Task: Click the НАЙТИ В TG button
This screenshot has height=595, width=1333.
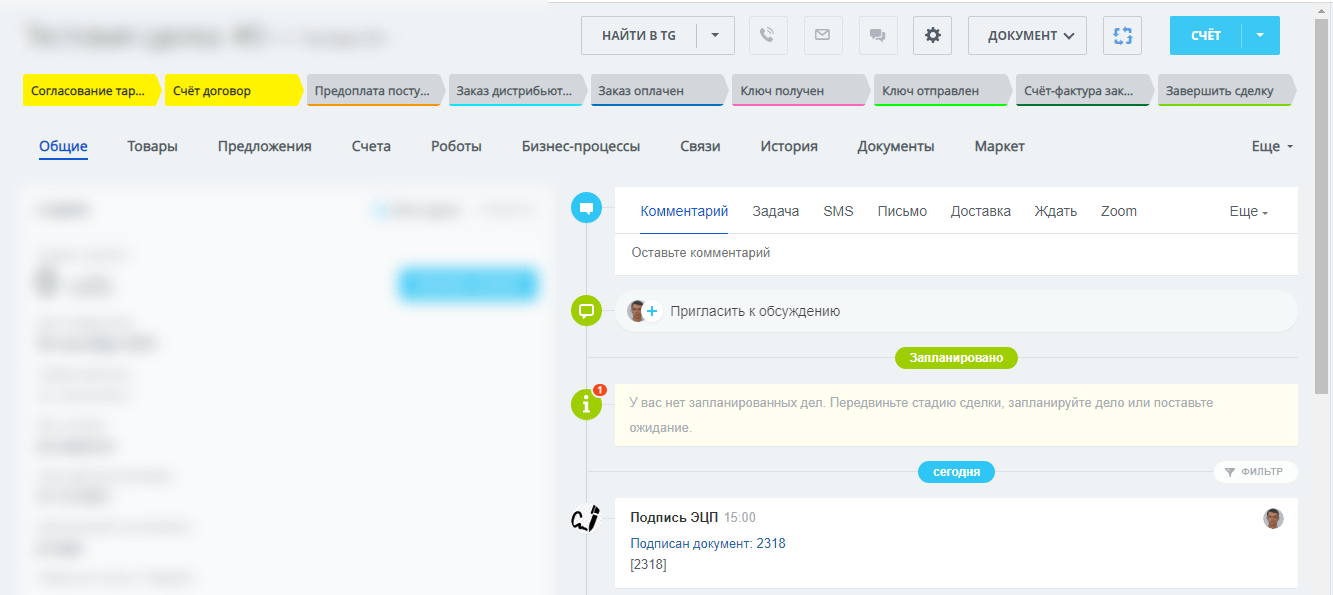Action: (639, 35)
